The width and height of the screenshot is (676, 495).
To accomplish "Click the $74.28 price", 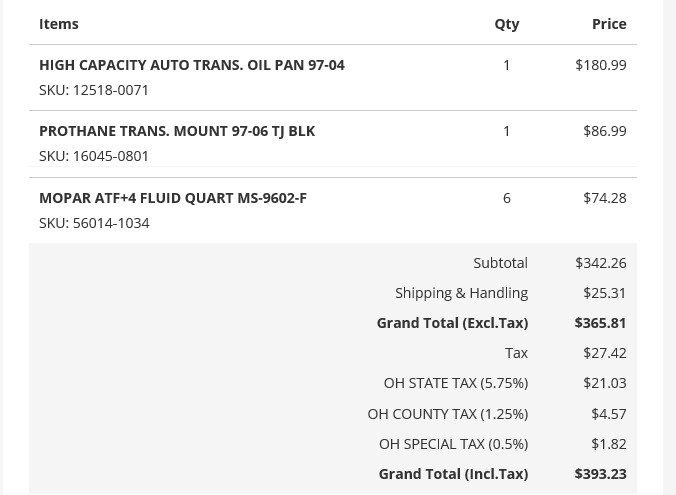I will pyautogui.click(x=604, y=198).
